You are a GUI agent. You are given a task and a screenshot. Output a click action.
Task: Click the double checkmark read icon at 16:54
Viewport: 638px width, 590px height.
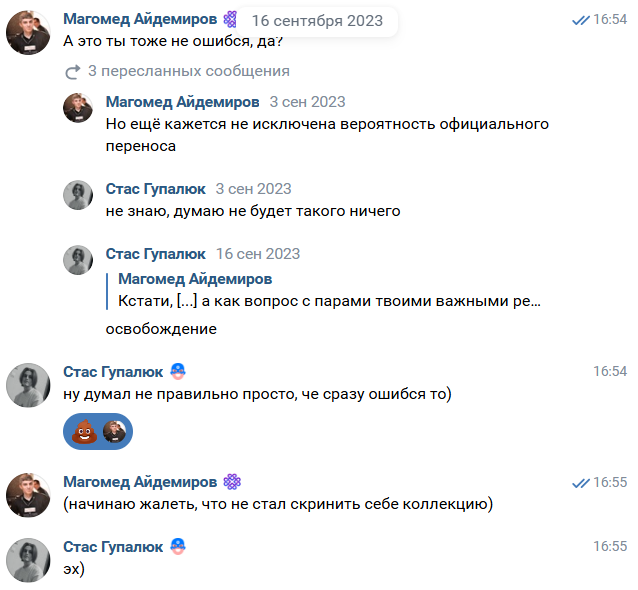coord(581,20)
